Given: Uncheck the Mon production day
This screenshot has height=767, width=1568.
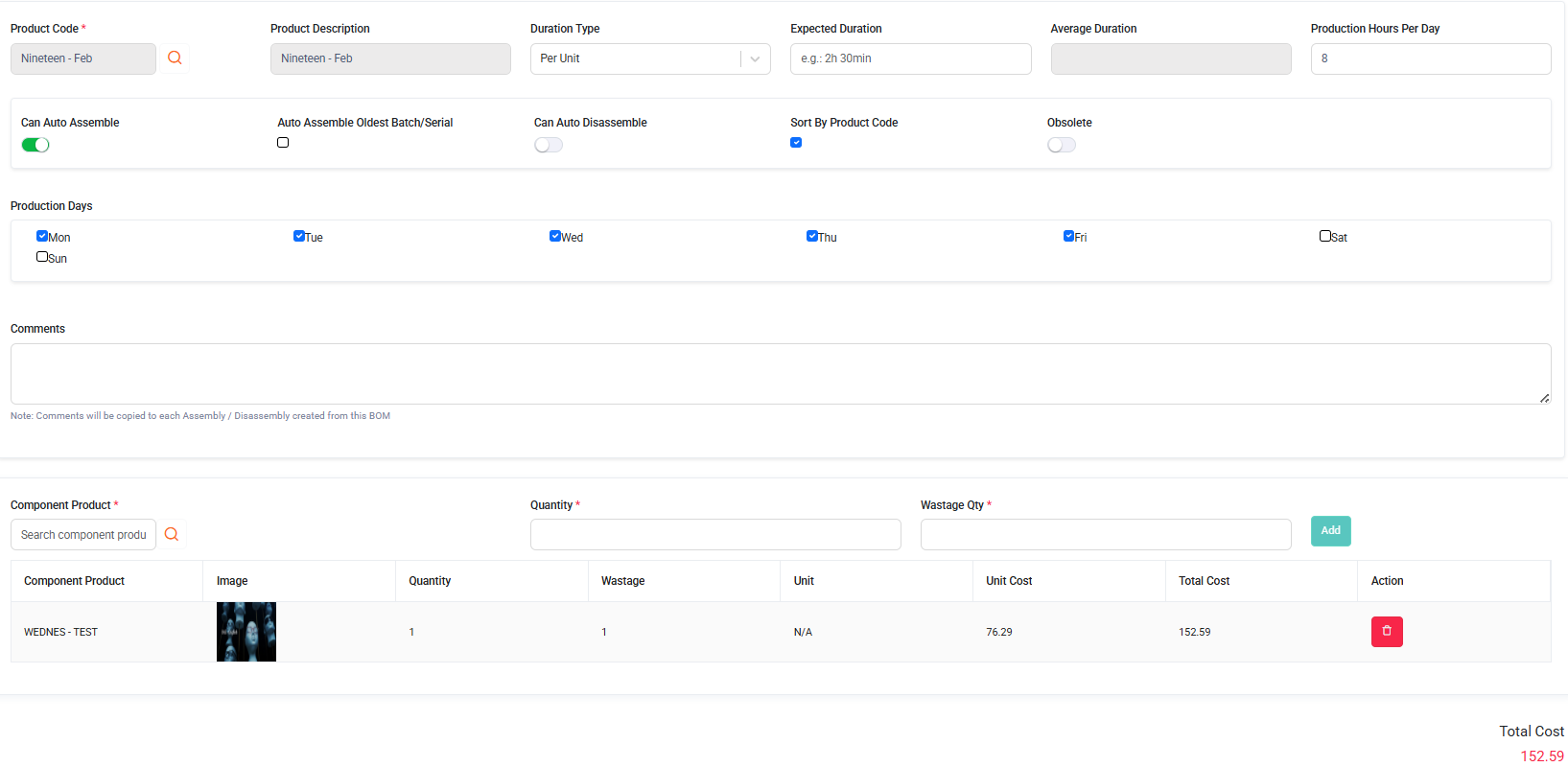Looking at the screenshot, I should click(x=42, y=236).
